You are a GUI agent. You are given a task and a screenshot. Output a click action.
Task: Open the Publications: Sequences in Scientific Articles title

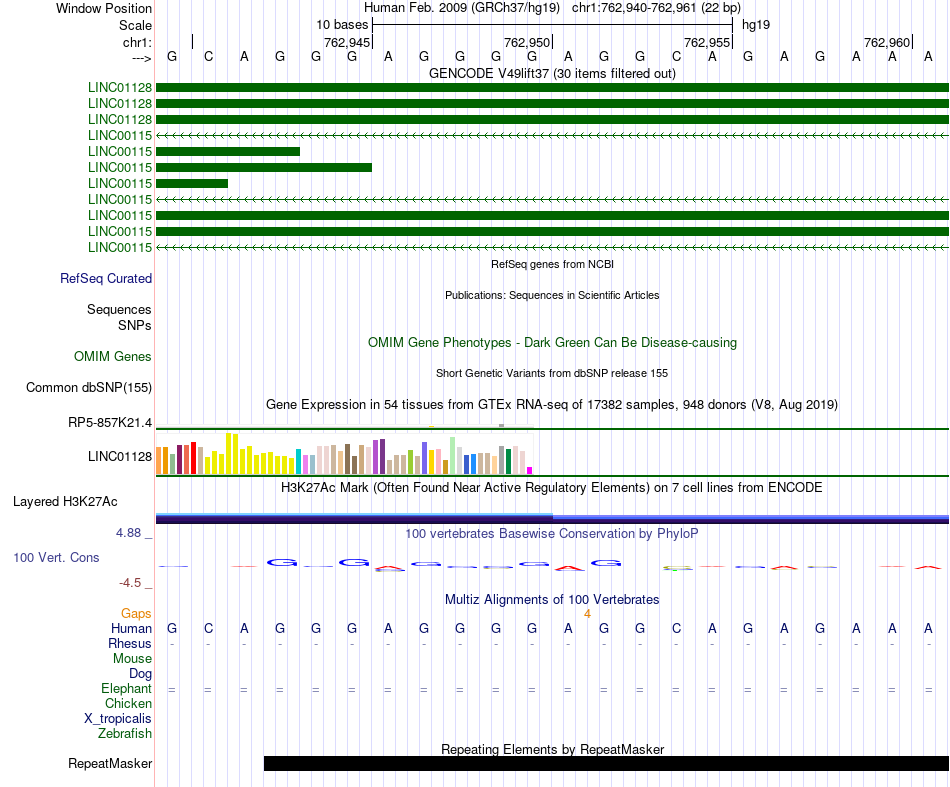coord(552,295)
